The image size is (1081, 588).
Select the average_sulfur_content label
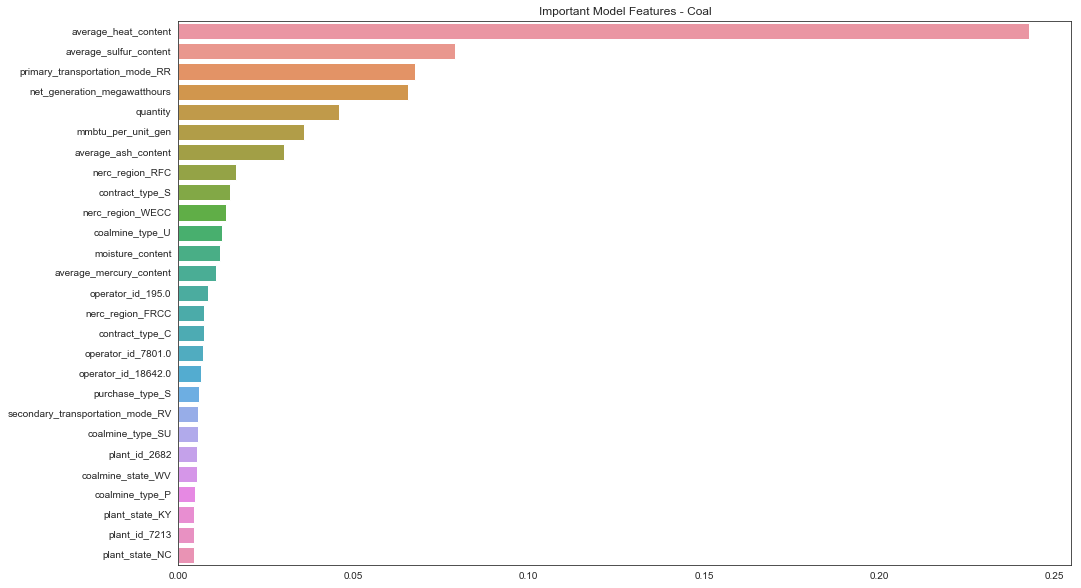click(118, 52)
